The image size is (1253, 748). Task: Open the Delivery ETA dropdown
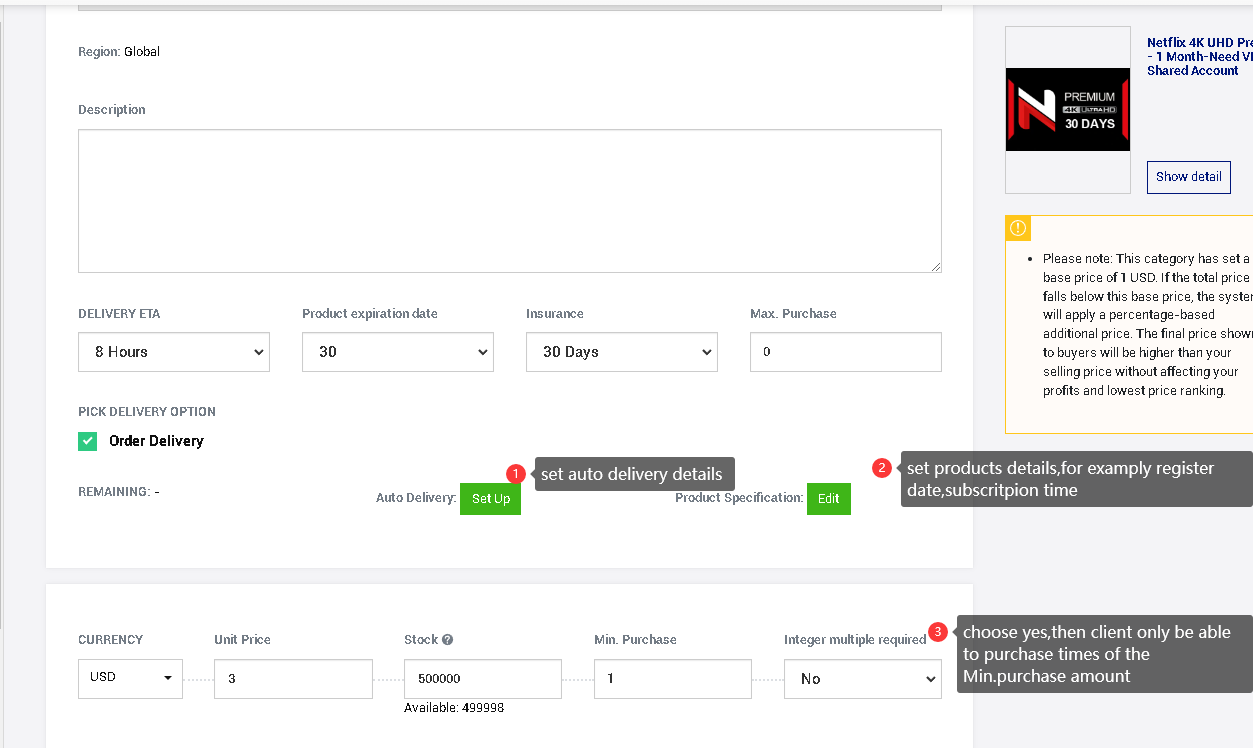tap(174, 352)
